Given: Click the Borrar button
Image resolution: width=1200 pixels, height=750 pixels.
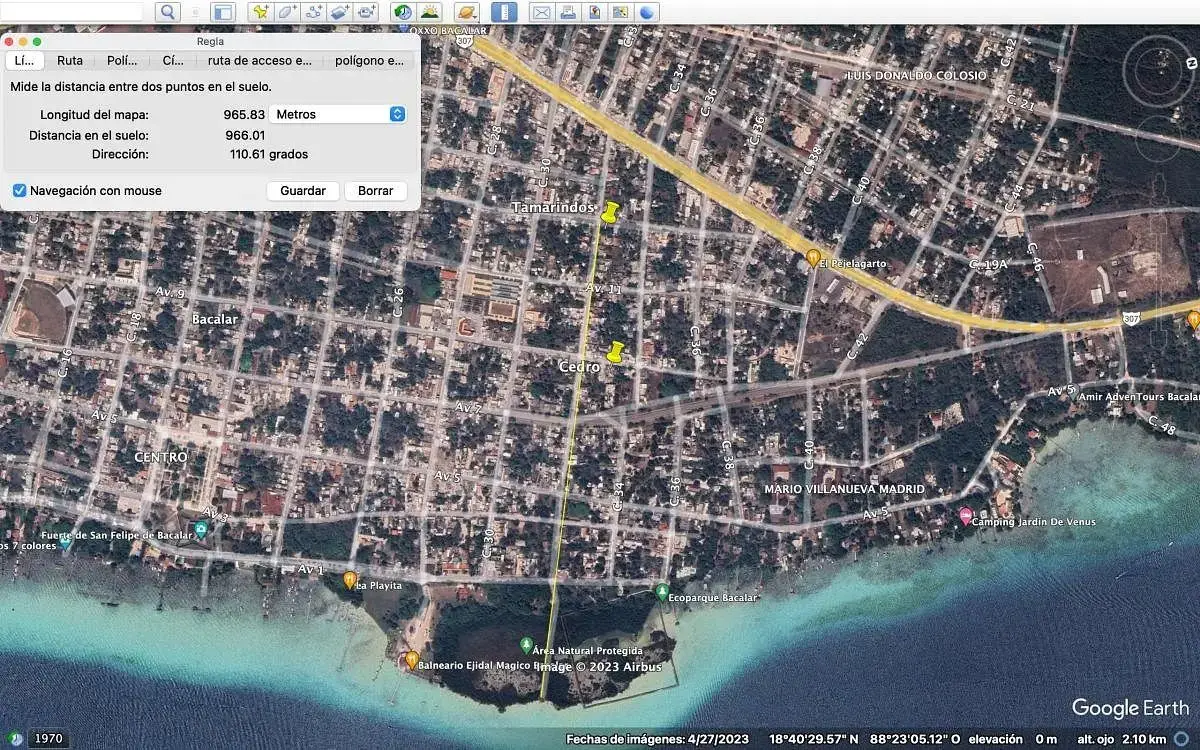Looking at the screenshot, I should tap(376, 190).
